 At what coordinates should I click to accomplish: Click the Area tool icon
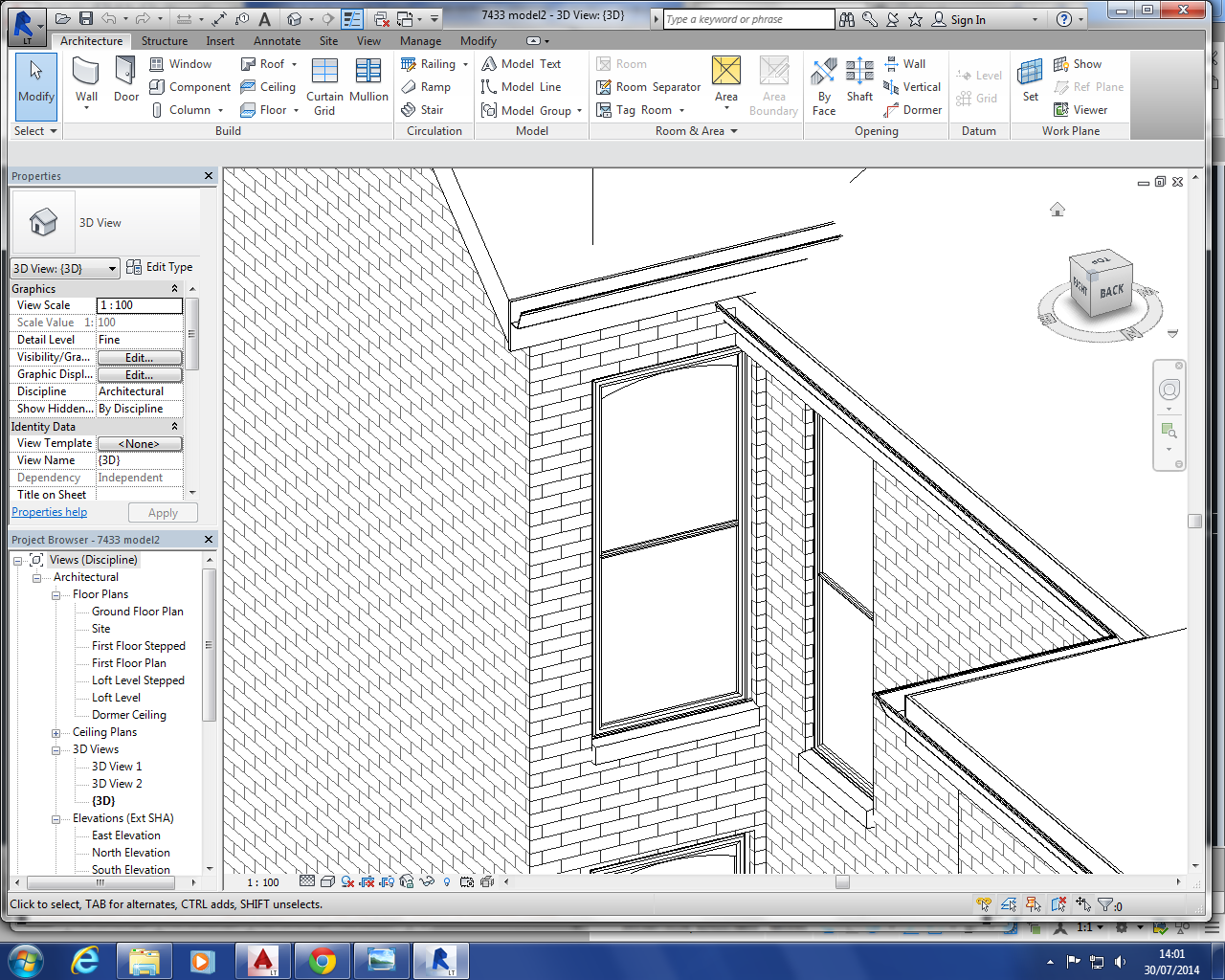(726, 73)
